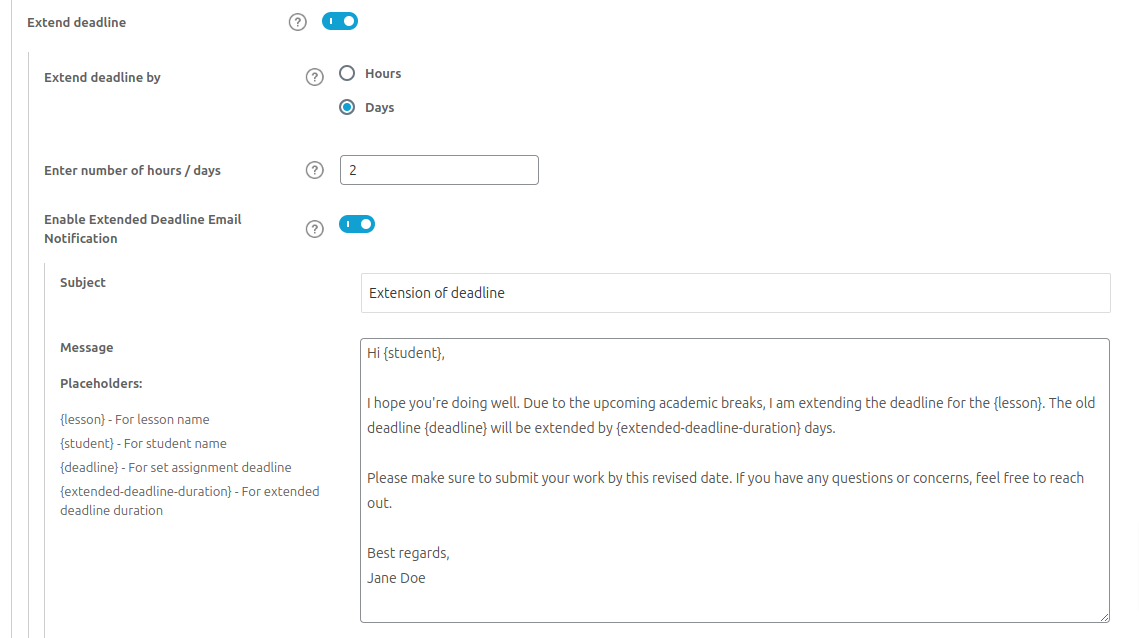Show help for Extended Deadline Email Notification
The height and width of the screenshot is (638, 1139).
point(315,229)
